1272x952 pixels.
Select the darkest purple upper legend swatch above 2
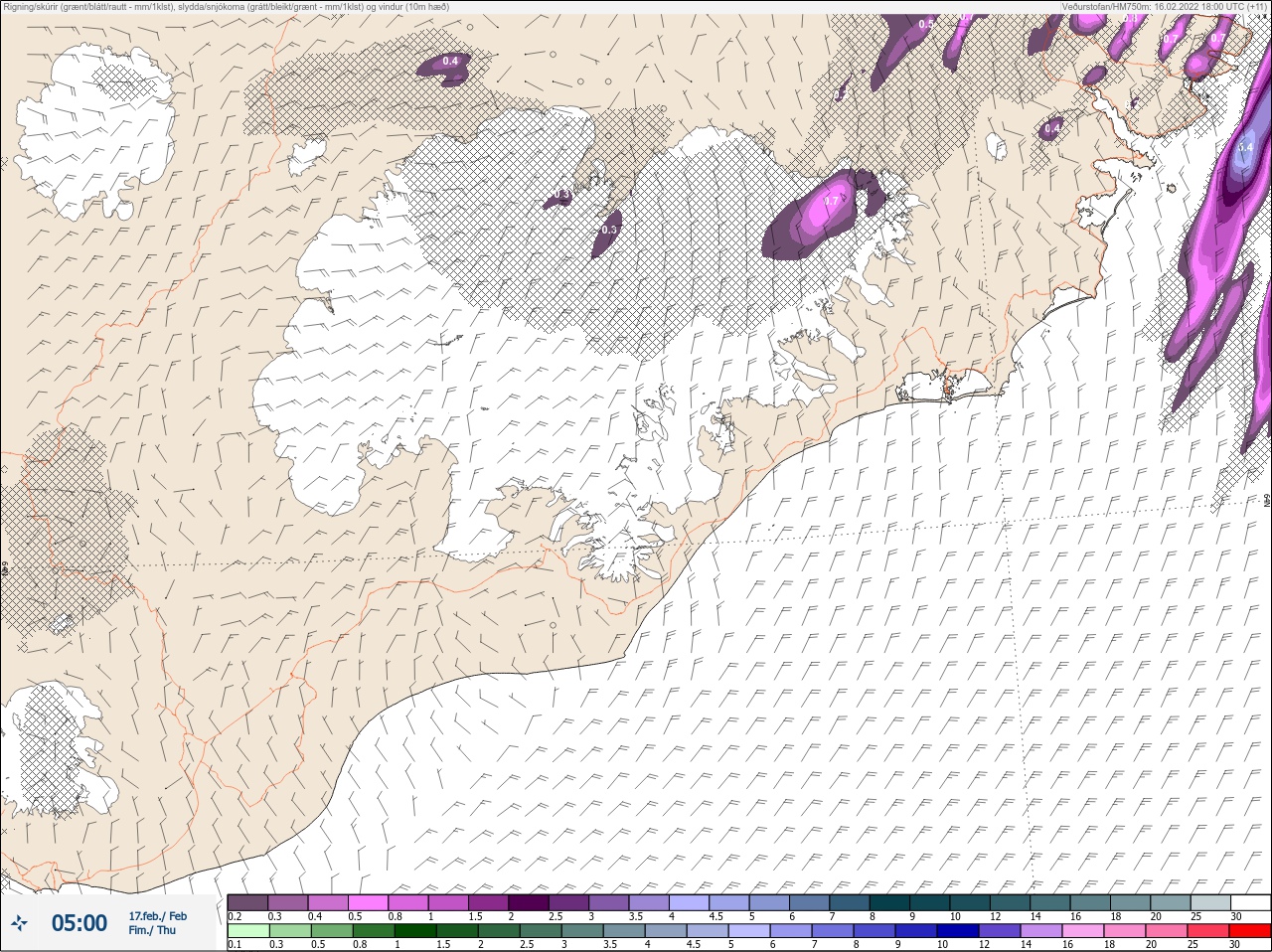tap(529, 902)
